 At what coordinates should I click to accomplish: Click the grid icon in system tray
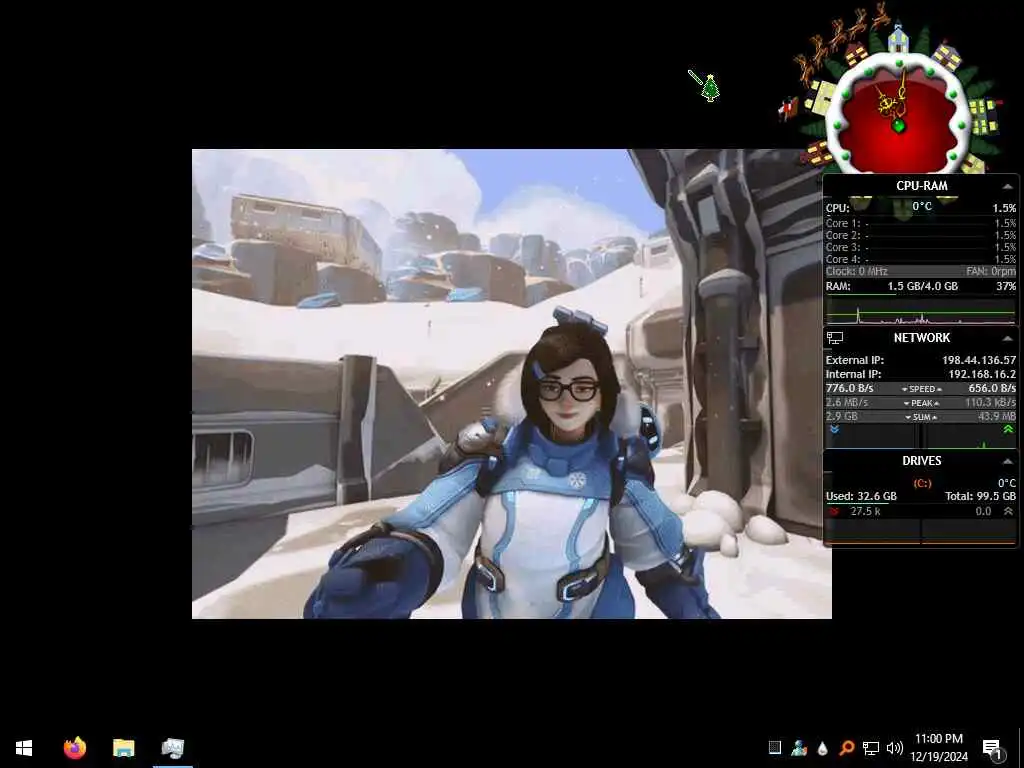pyautogui.click(x=775, y=747)
